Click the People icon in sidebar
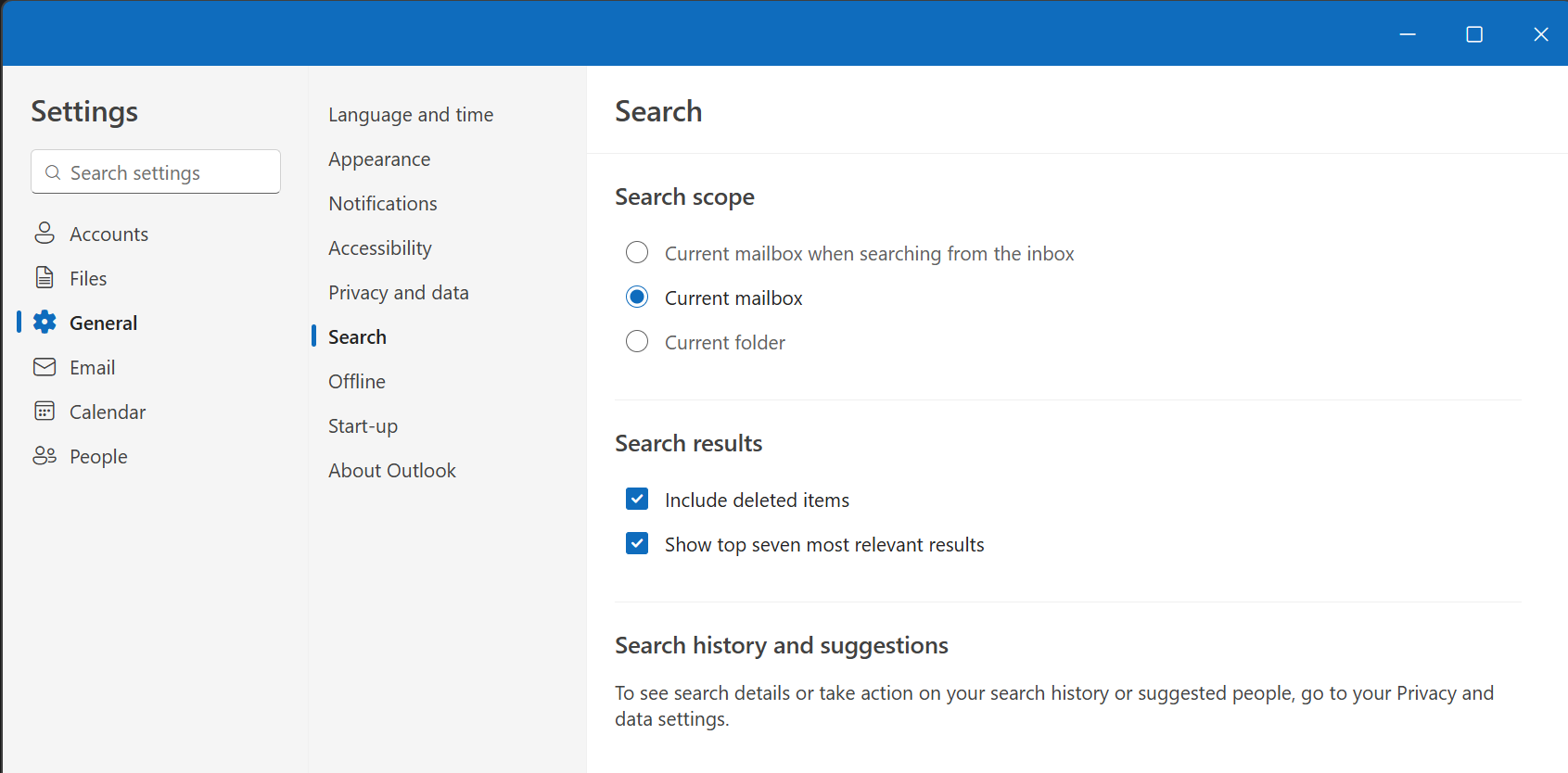1568x773 pixels. [x=45, y=456]
